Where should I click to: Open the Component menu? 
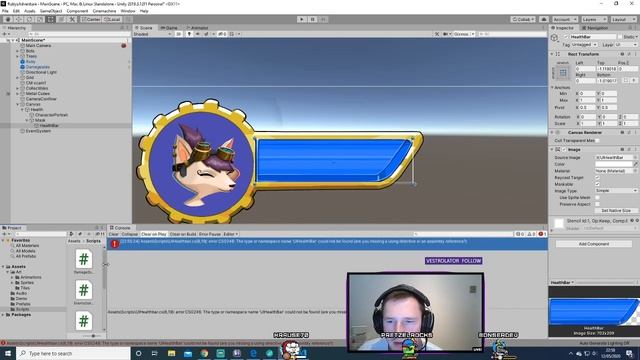(77, 11)
